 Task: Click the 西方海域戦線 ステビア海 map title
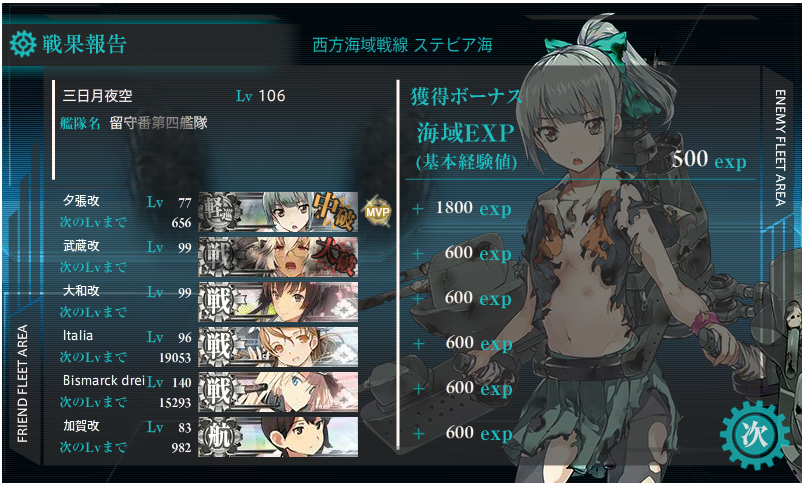(x=403, y=45)
